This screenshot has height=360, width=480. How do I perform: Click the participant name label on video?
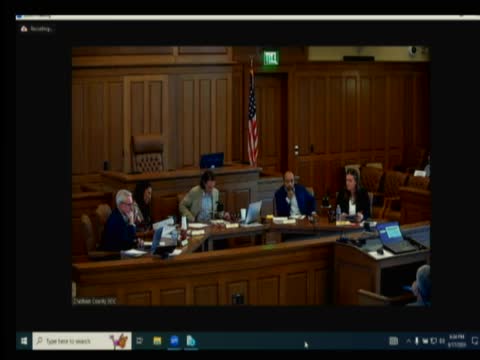[95, 301]
